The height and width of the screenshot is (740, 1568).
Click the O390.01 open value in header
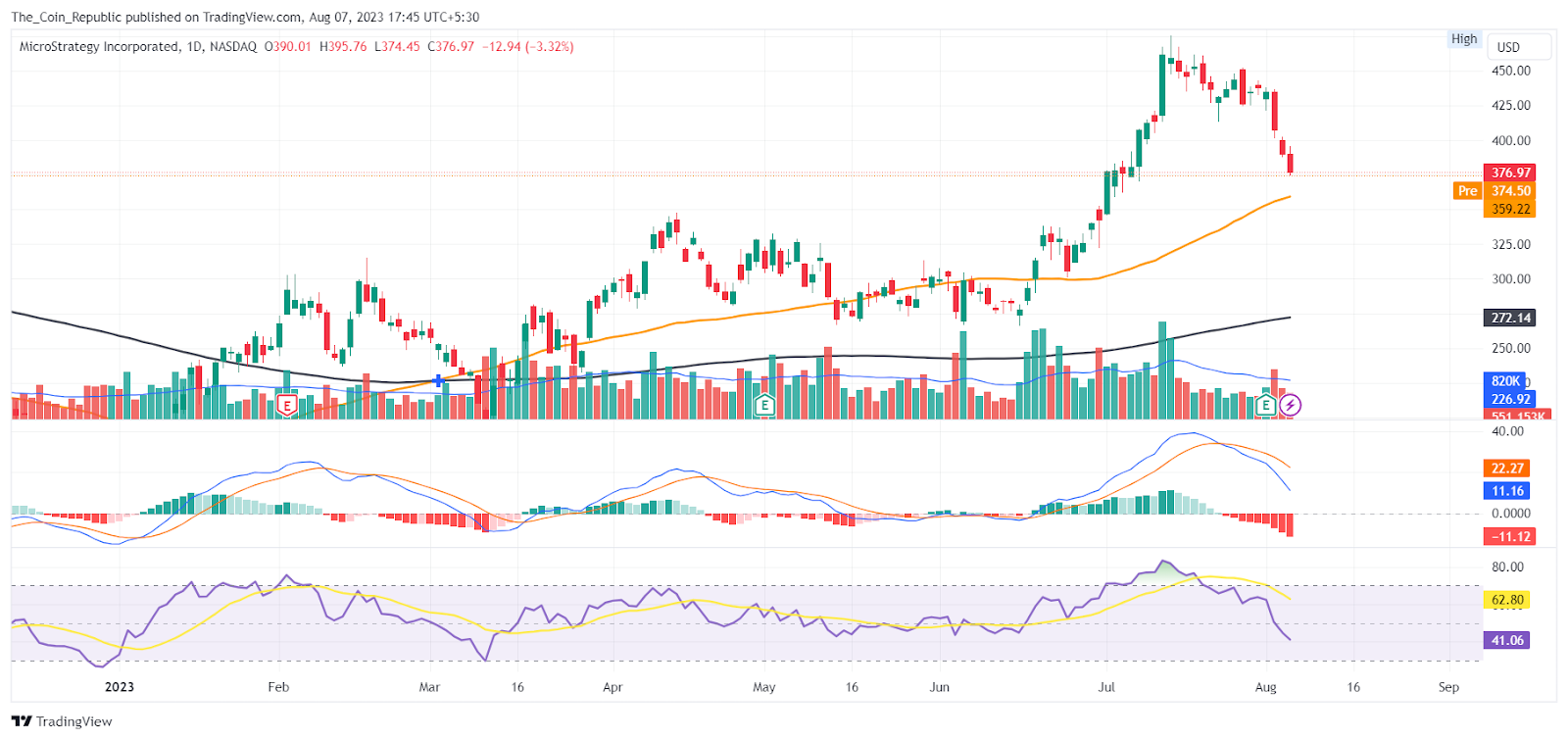288,46
